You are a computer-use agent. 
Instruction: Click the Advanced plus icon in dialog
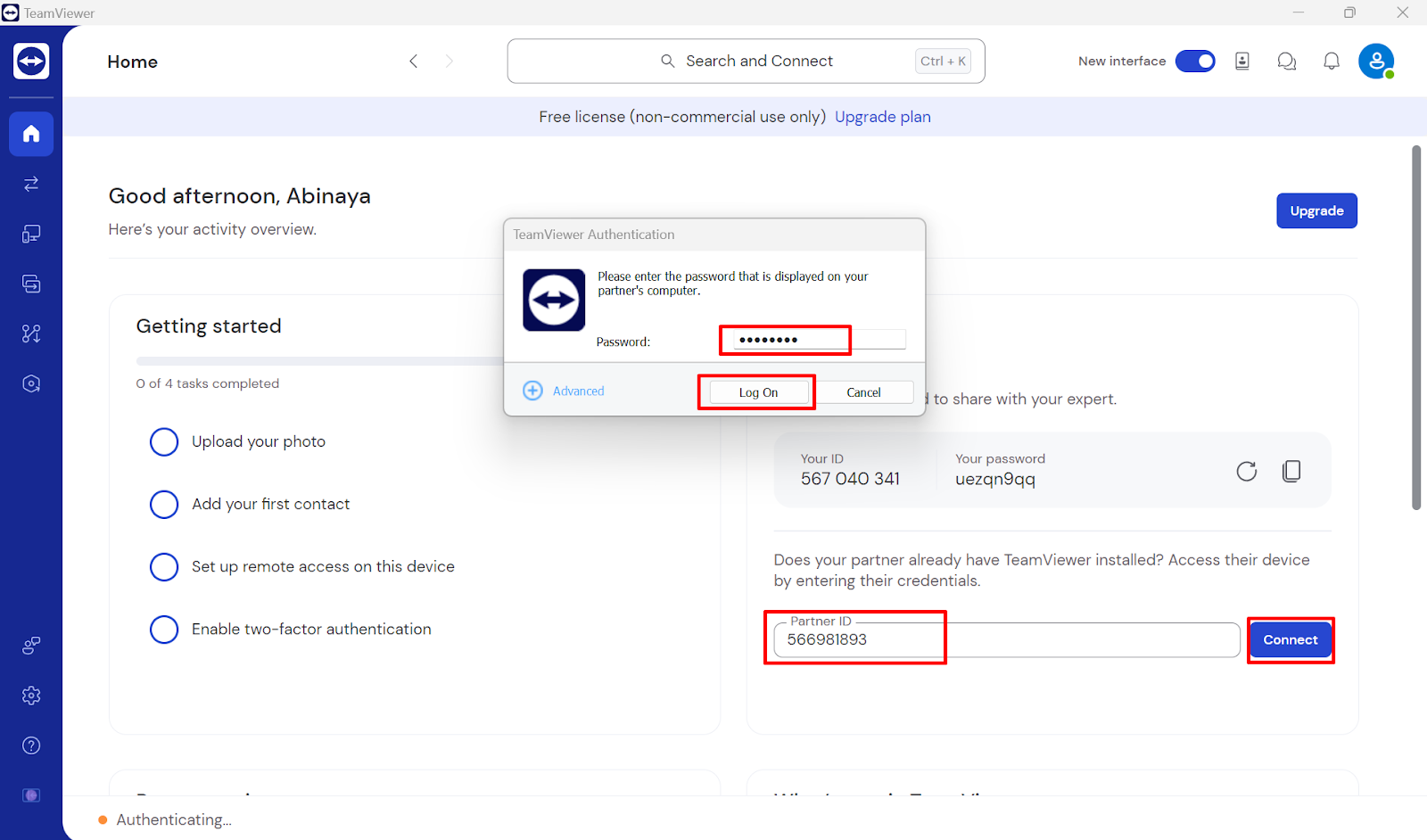532,391
